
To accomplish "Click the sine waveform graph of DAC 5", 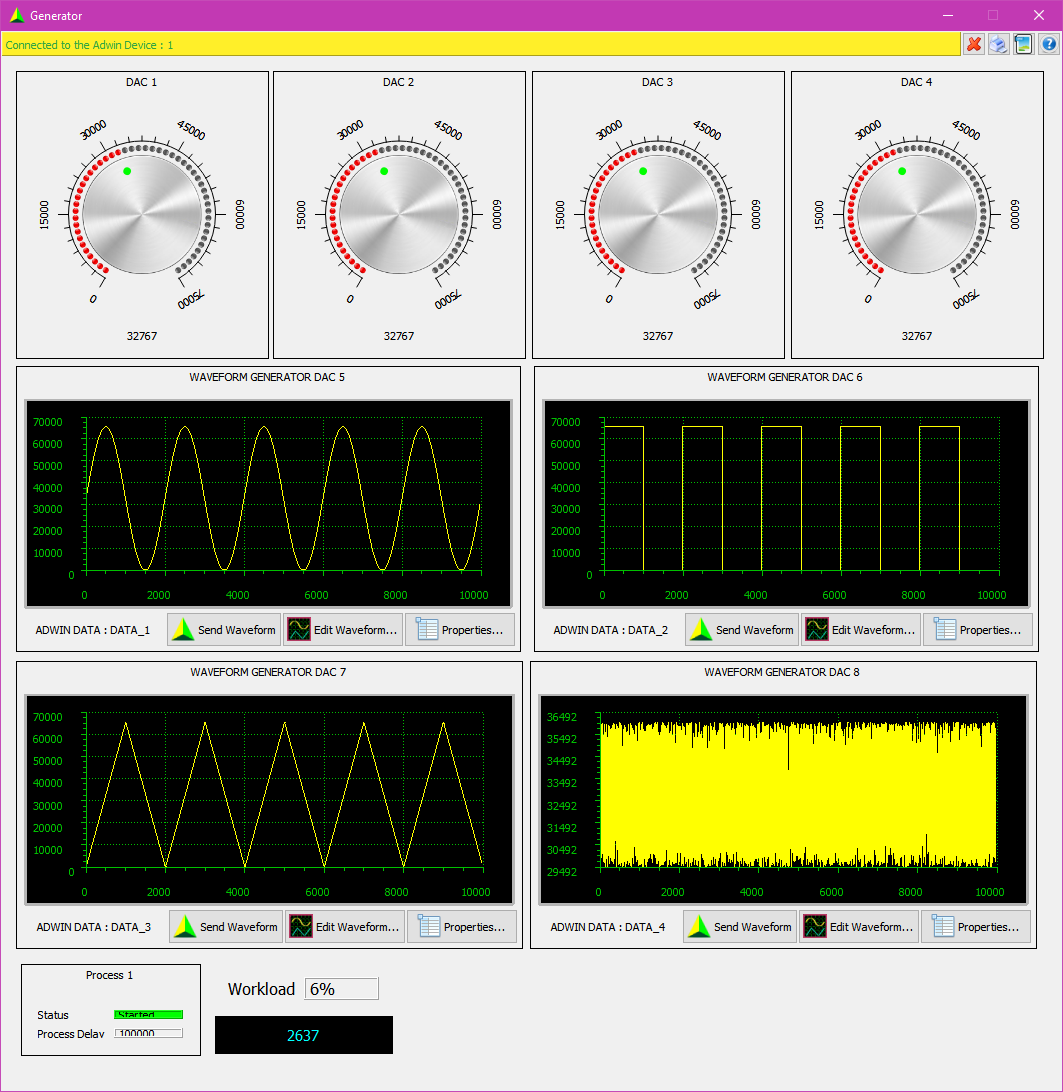I will 269,504.
